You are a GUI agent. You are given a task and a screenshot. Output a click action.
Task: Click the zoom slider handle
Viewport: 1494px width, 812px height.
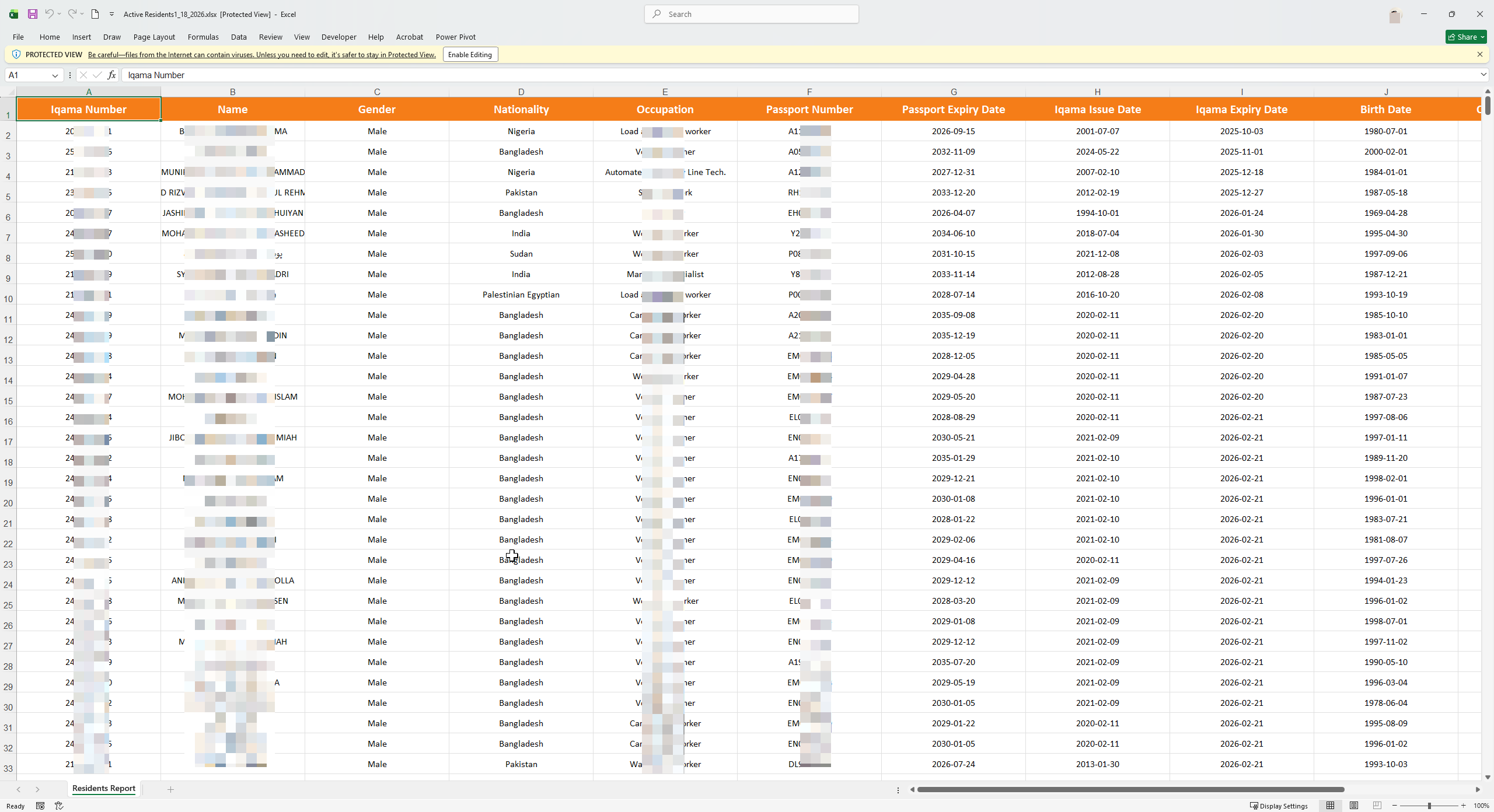tap(1429, 806)
